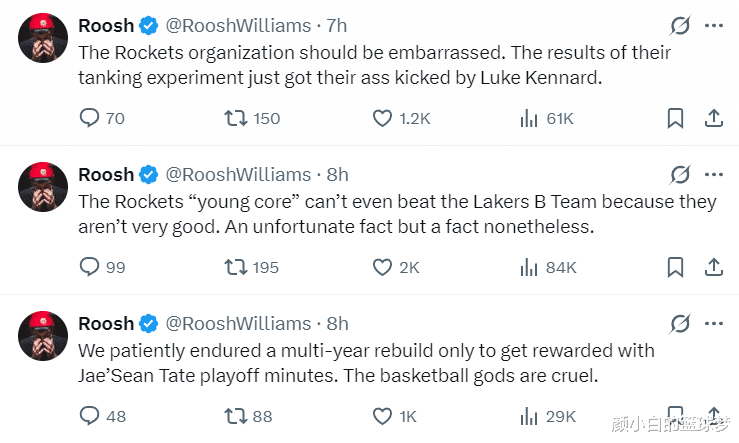Retweet the Luke Kennard tweet

coord(234,118)
